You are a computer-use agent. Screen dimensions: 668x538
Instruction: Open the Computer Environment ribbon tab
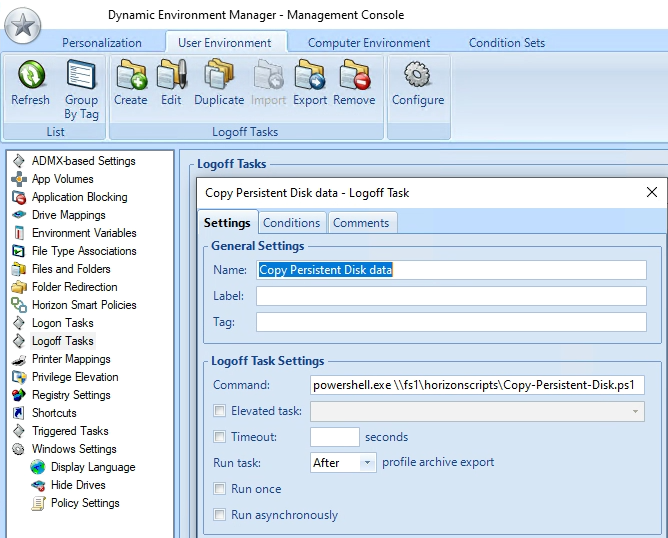pos(369,43)
